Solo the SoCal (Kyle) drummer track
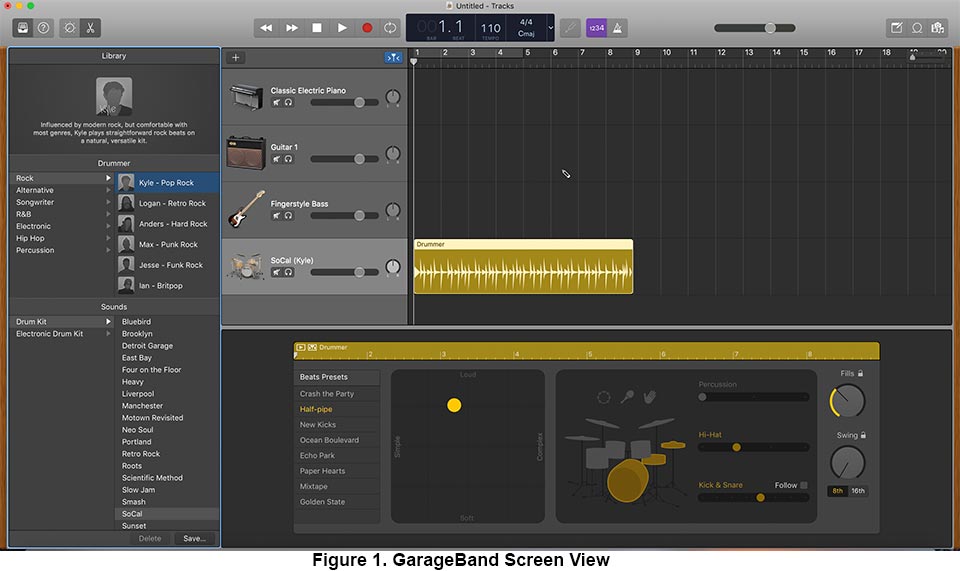 288,272
